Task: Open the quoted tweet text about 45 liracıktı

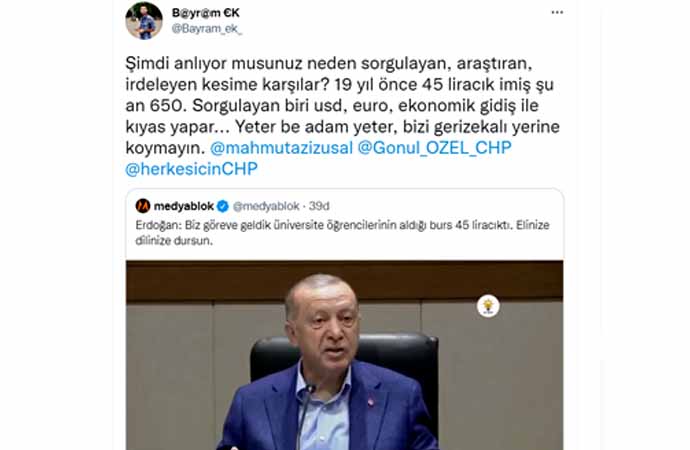Action: (342, 233)
